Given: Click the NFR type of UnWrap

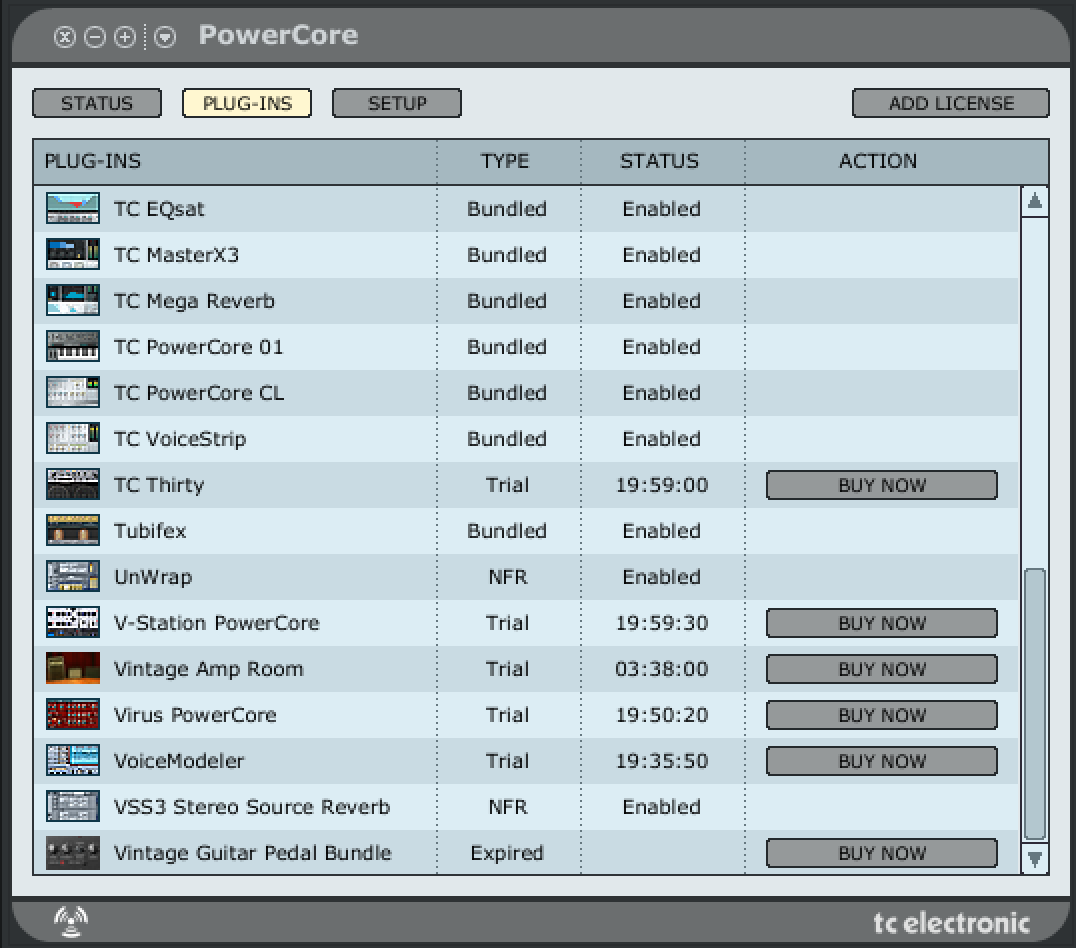Looking at the screenshot, I should click(x=508, y=577).
